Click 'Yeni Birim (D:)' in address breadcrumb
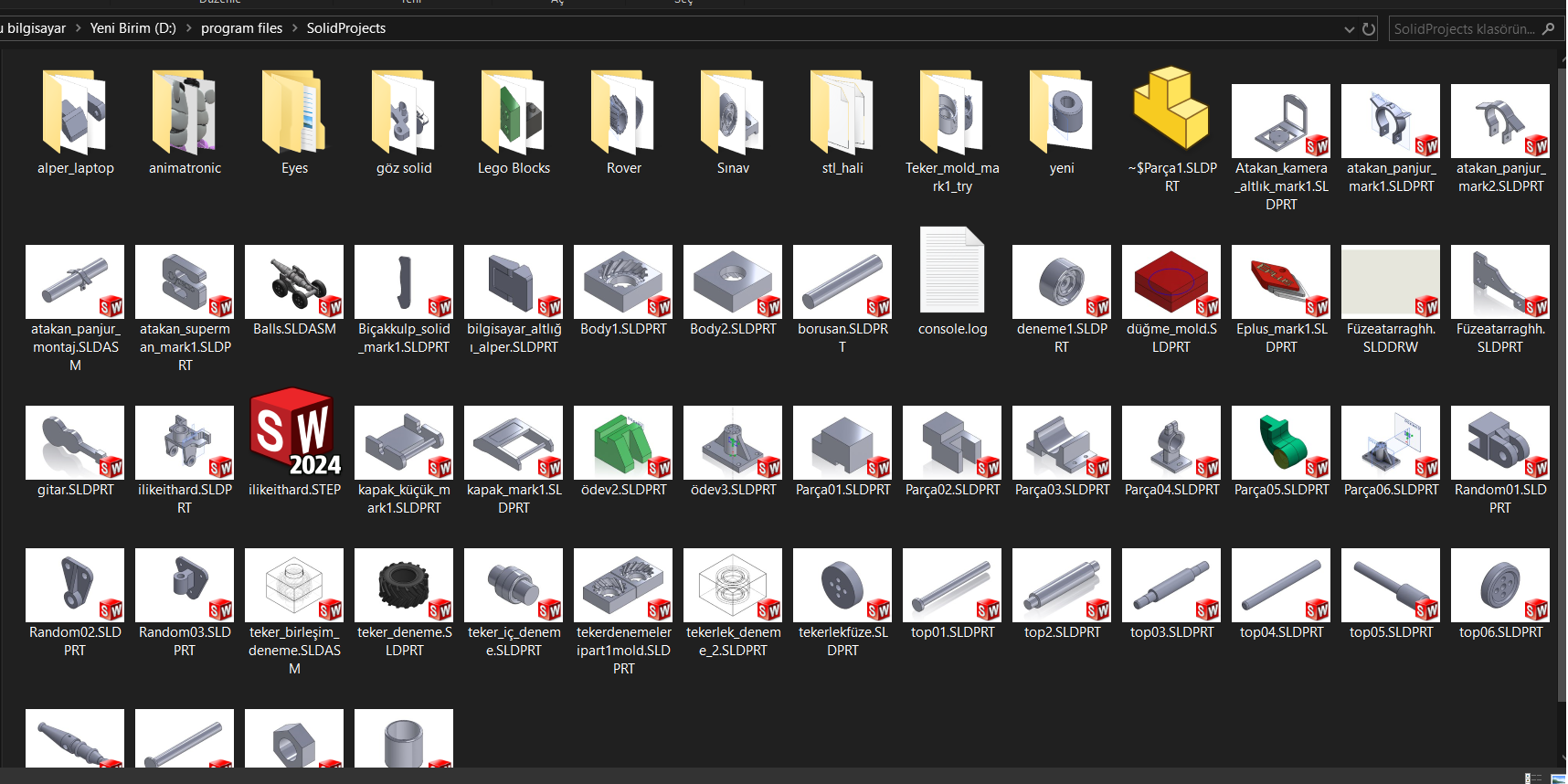Image resolution: width=1568 pixels, height=784 pixels. point(132,28)
